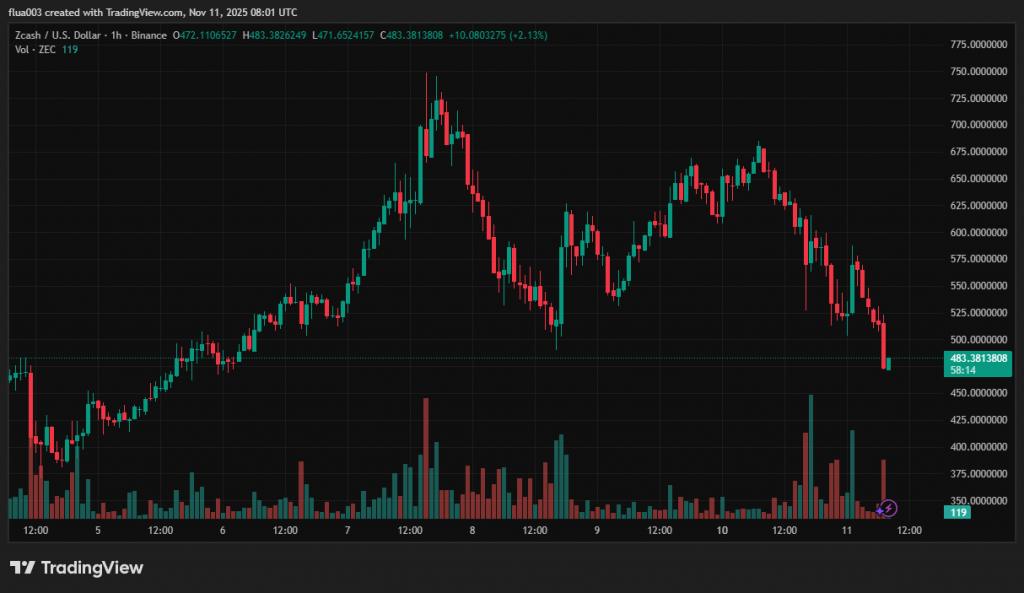This screenshot has width=1024, height=593.
Task: Select the Vol · ZEC indicator label
Action: pyautogui.click(x=36, y=49)
